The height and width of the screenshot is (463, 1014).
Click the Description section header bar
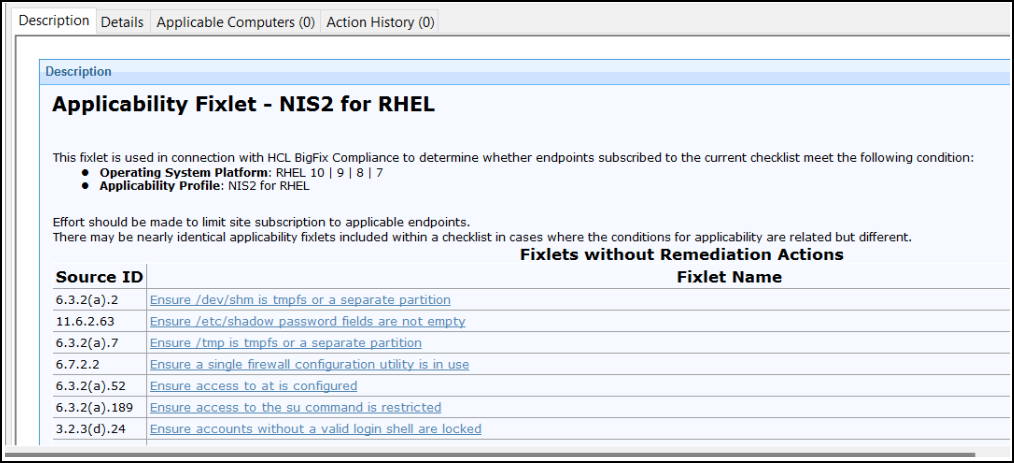525,72
